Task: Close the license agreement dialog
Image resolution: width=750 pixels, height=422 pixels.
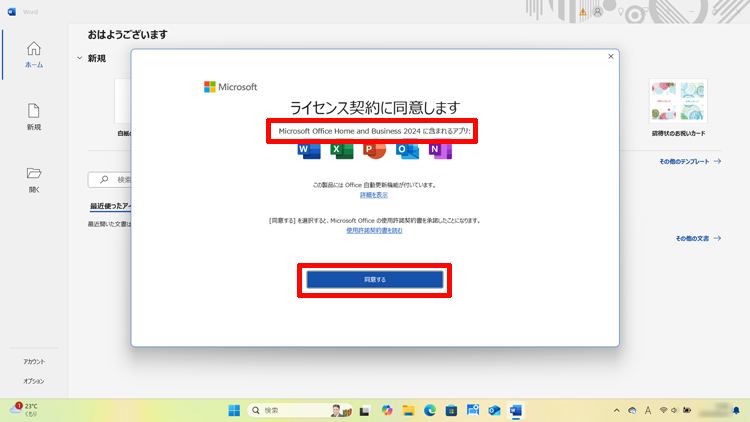Action: click(610, 57)
